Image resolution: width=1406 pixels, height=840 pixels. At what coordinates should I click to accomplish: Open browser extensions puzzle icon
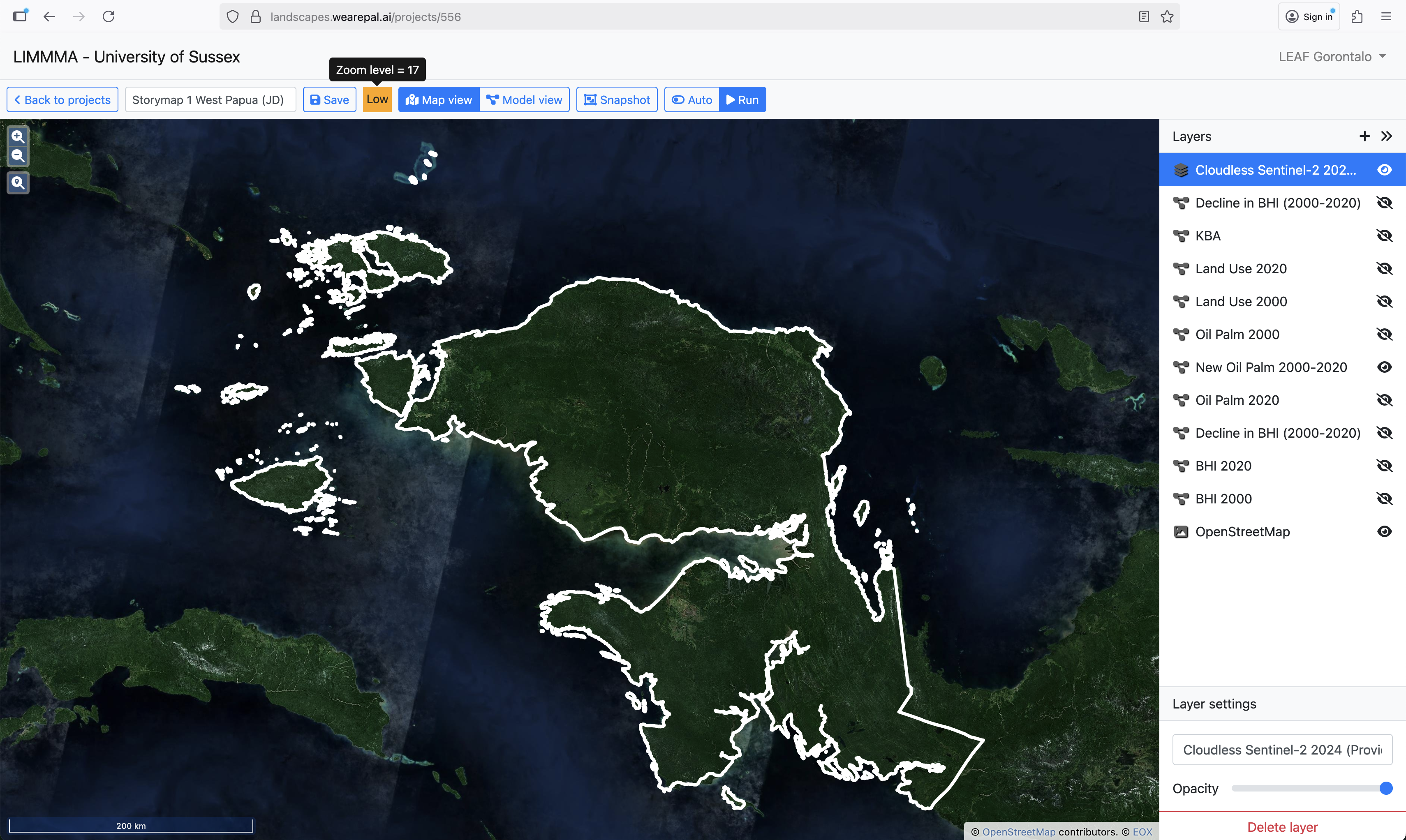point(1357,17)
